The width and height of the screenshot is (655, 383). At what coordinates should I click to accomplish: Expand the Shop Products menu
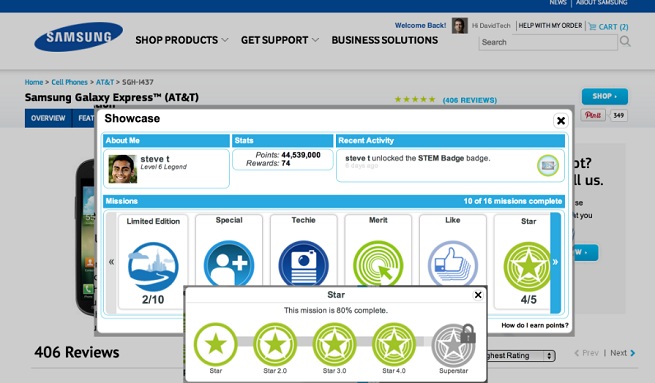[x=182, y=40]
